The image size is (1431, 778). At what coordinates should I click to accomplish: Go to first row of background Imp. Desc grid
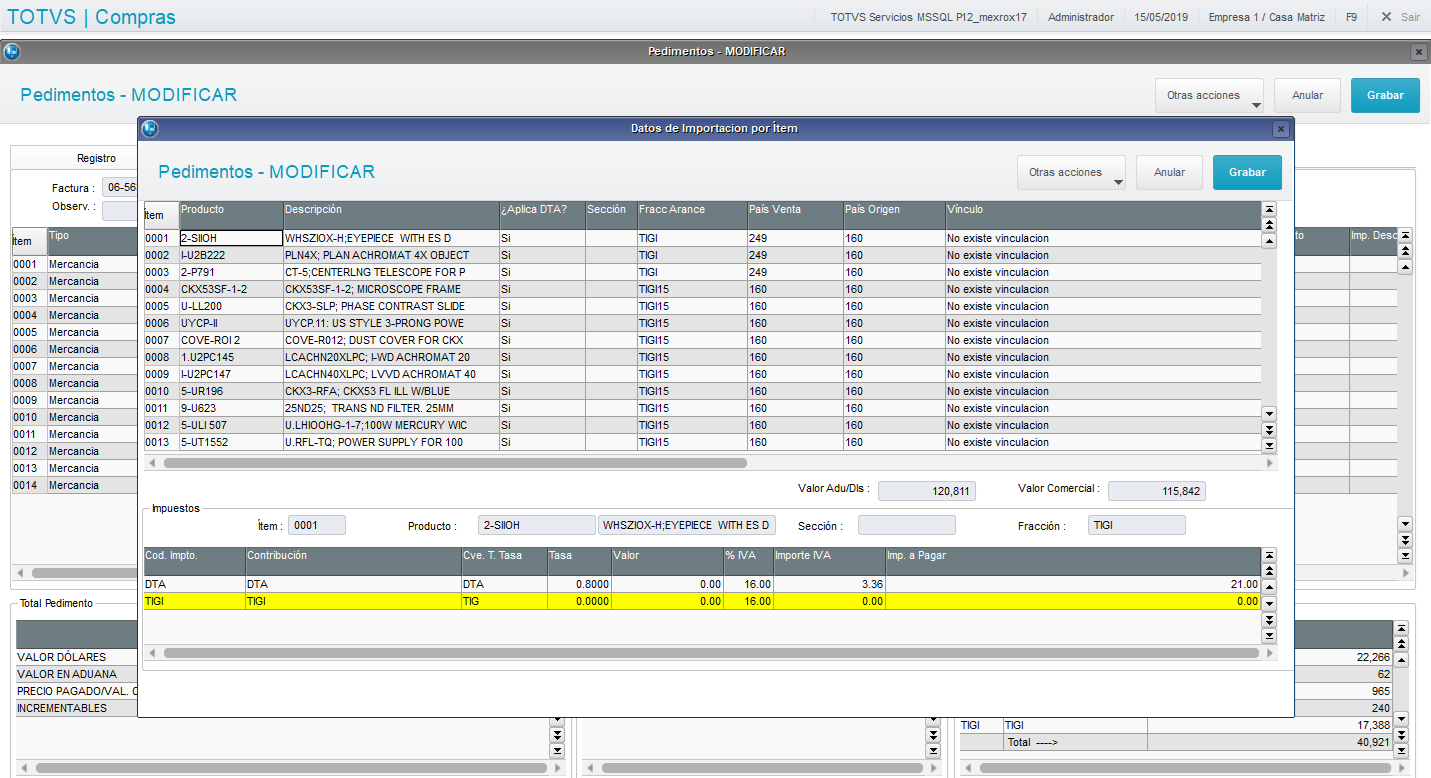tap(1405, 235)
